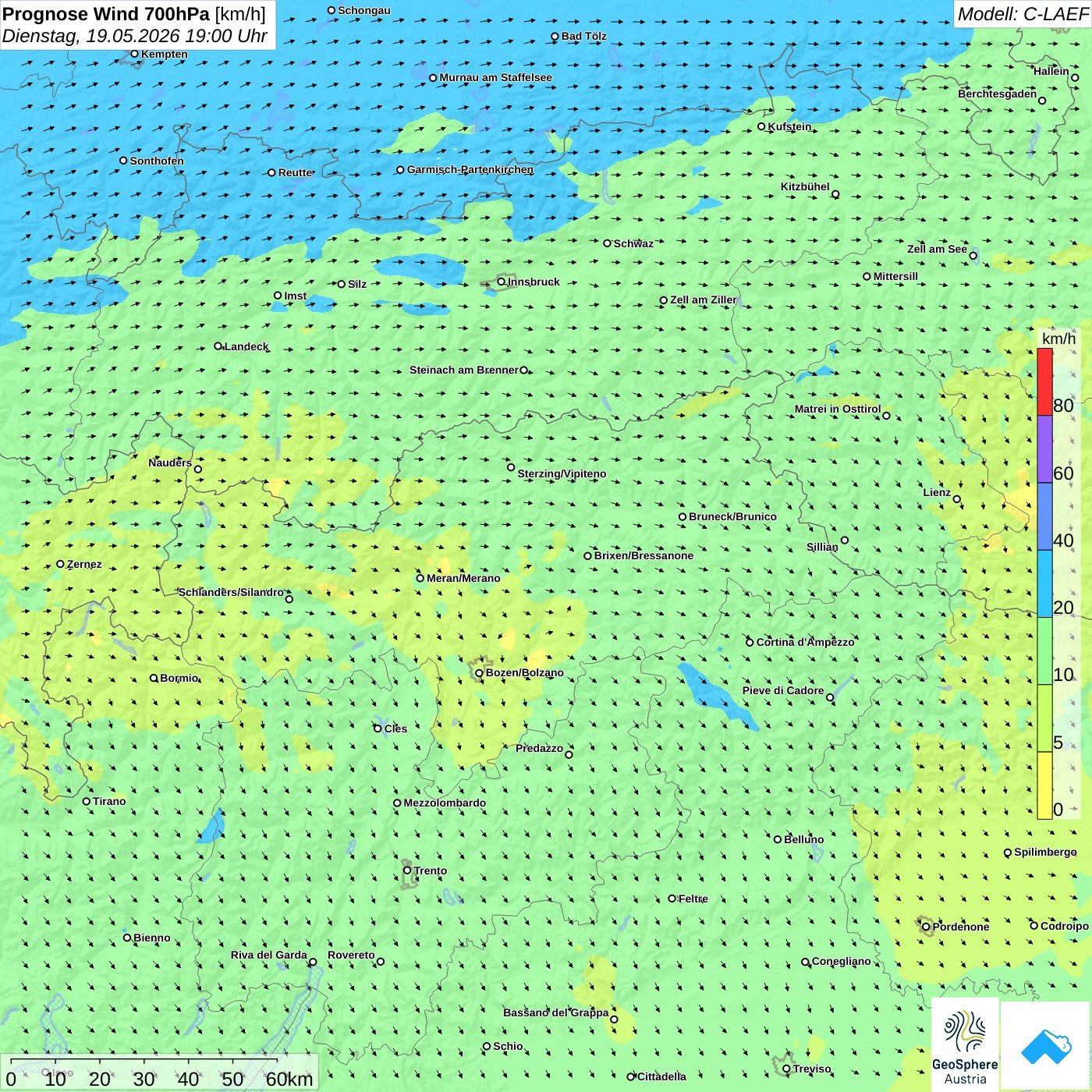This screenshot has width=1092, height=1092.
Task: Click the Zell am See label
Action: click(x=937, y=249)
